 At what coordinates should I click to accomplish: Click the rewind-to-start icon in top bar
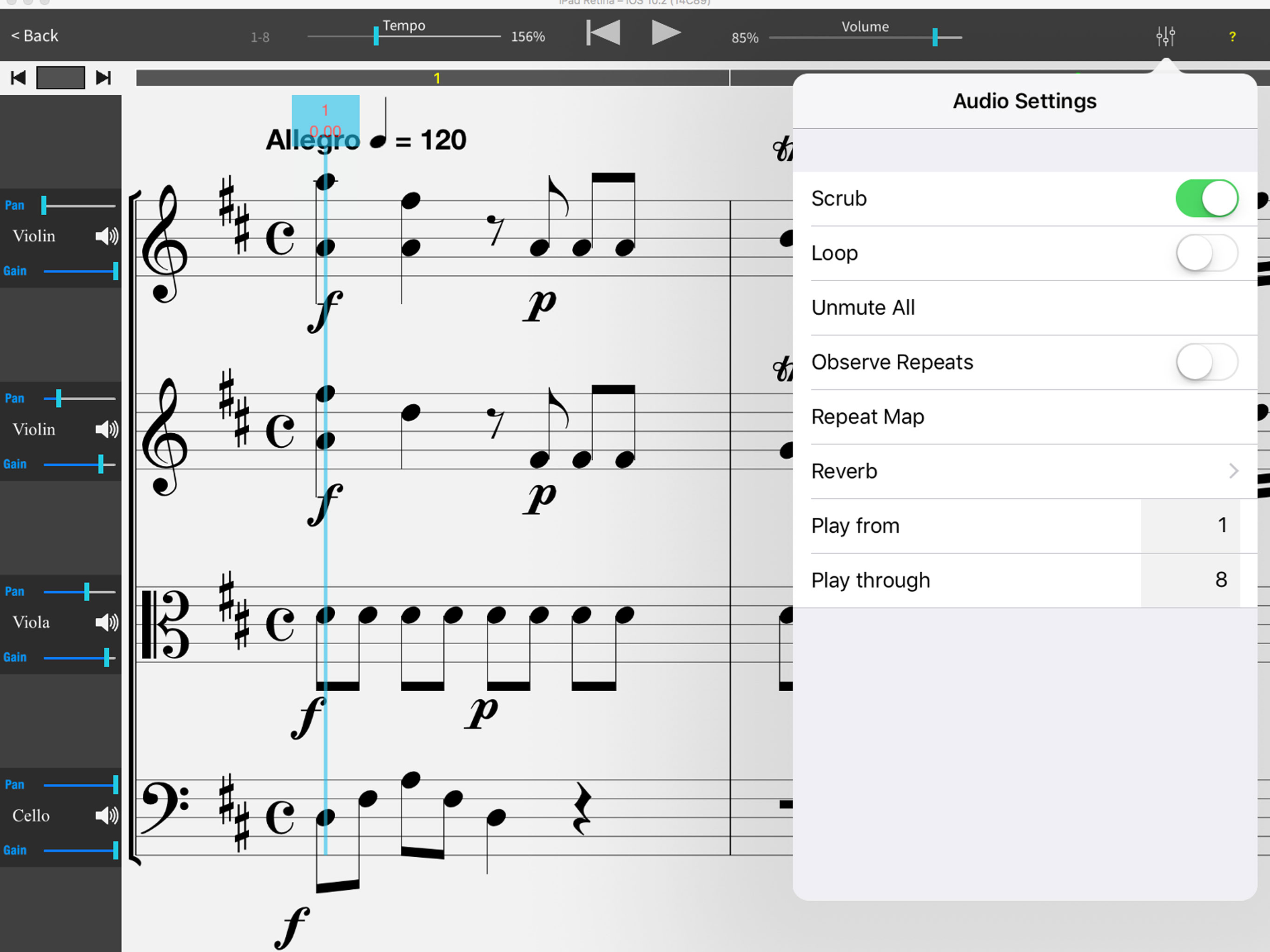click(x=603, y=33)
